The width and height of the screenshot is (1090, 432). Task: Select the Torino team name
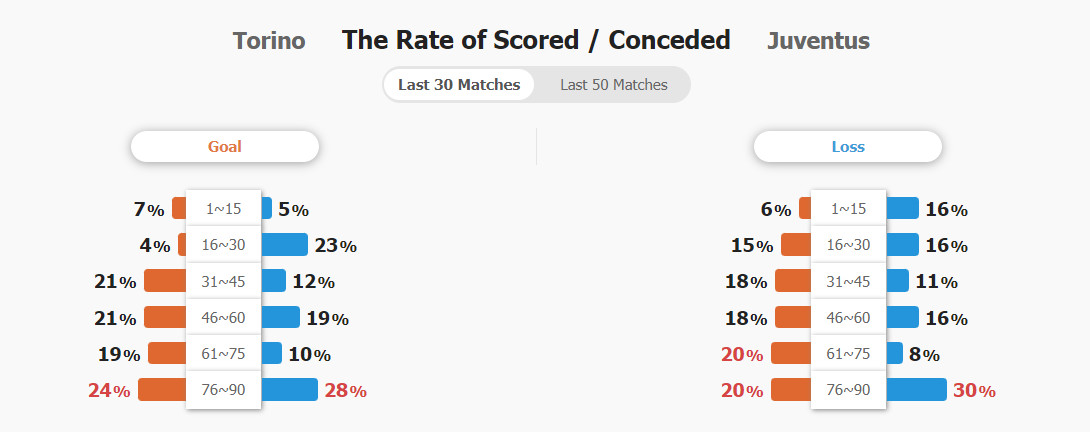269,41
